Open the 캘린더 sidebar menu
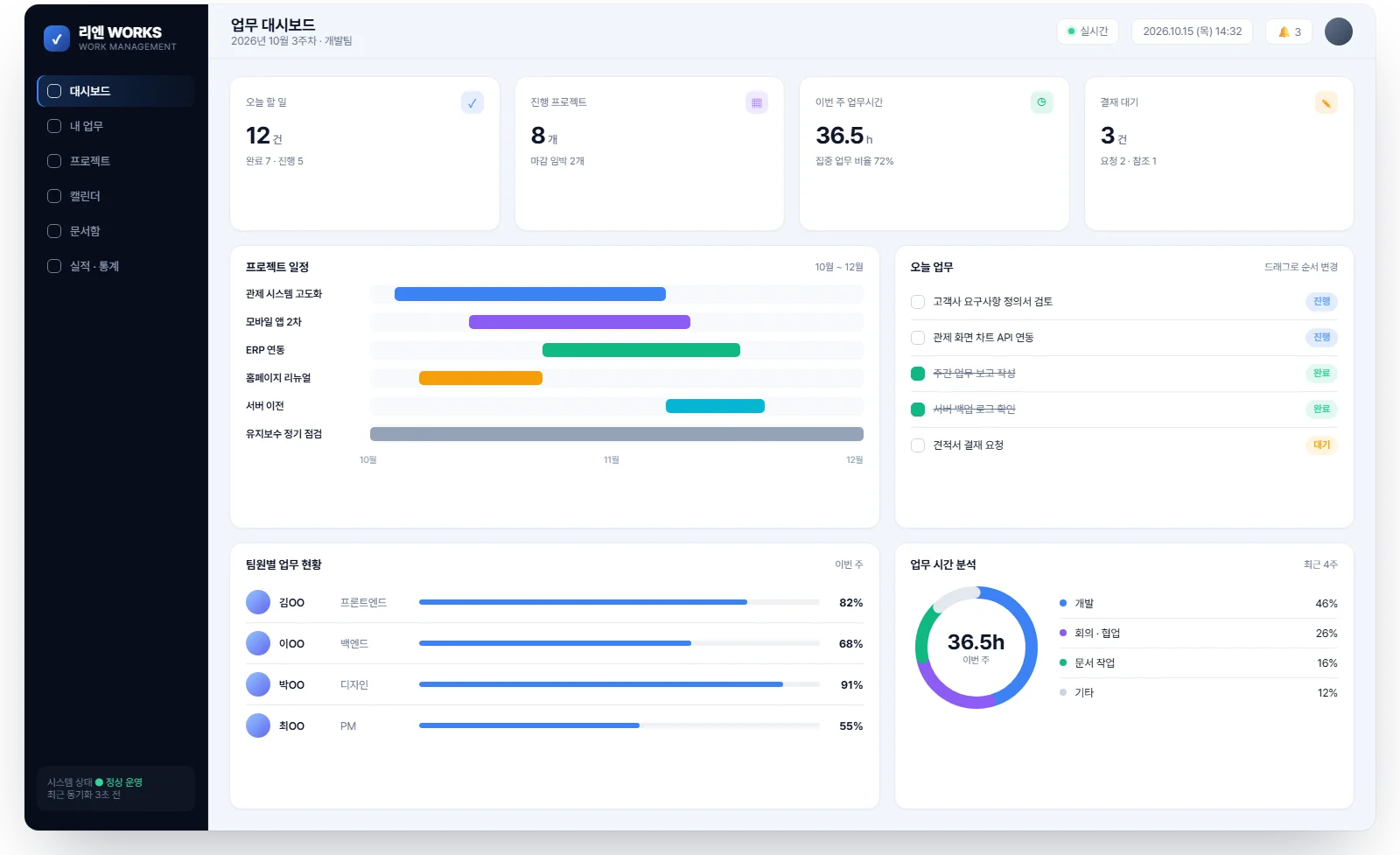 115,196
